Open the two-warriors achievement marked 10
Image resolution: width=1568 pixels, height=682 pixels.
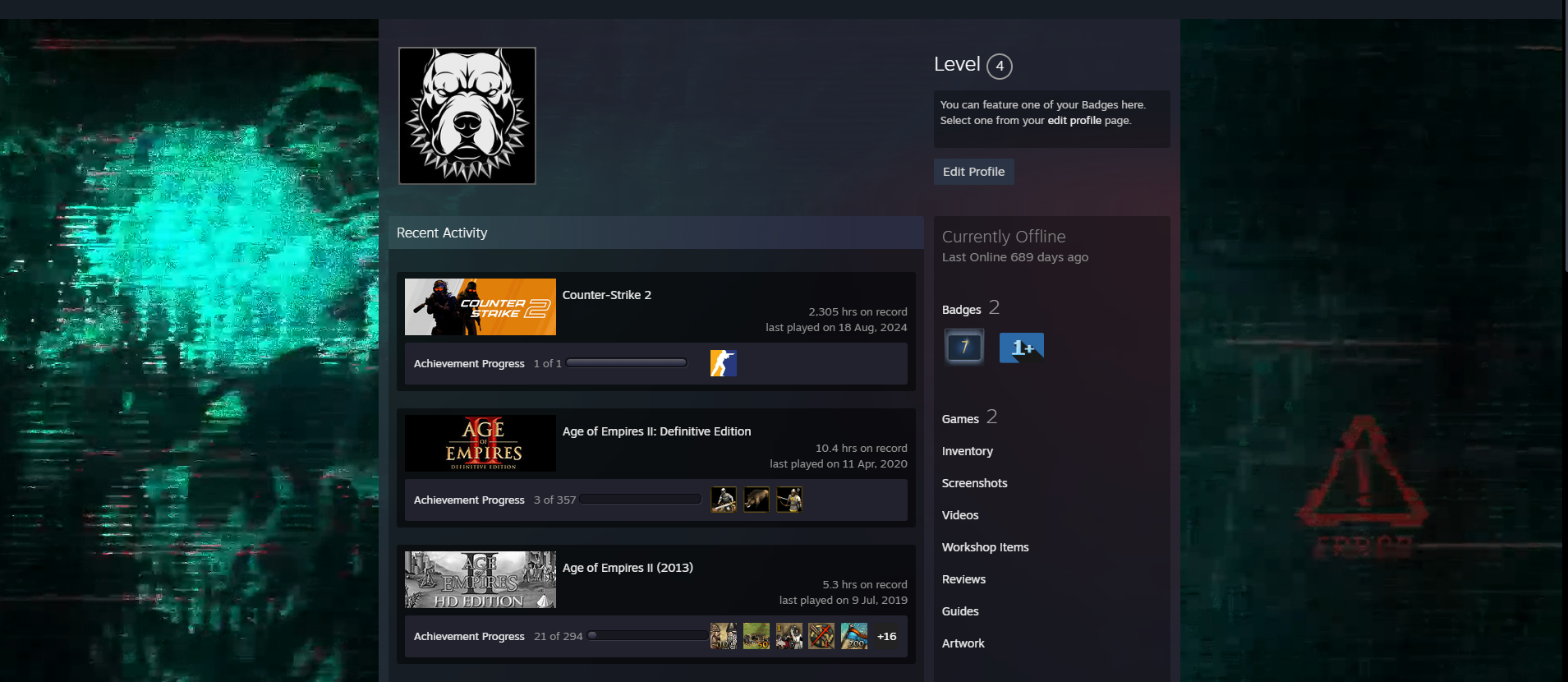[x=724, y=636]
